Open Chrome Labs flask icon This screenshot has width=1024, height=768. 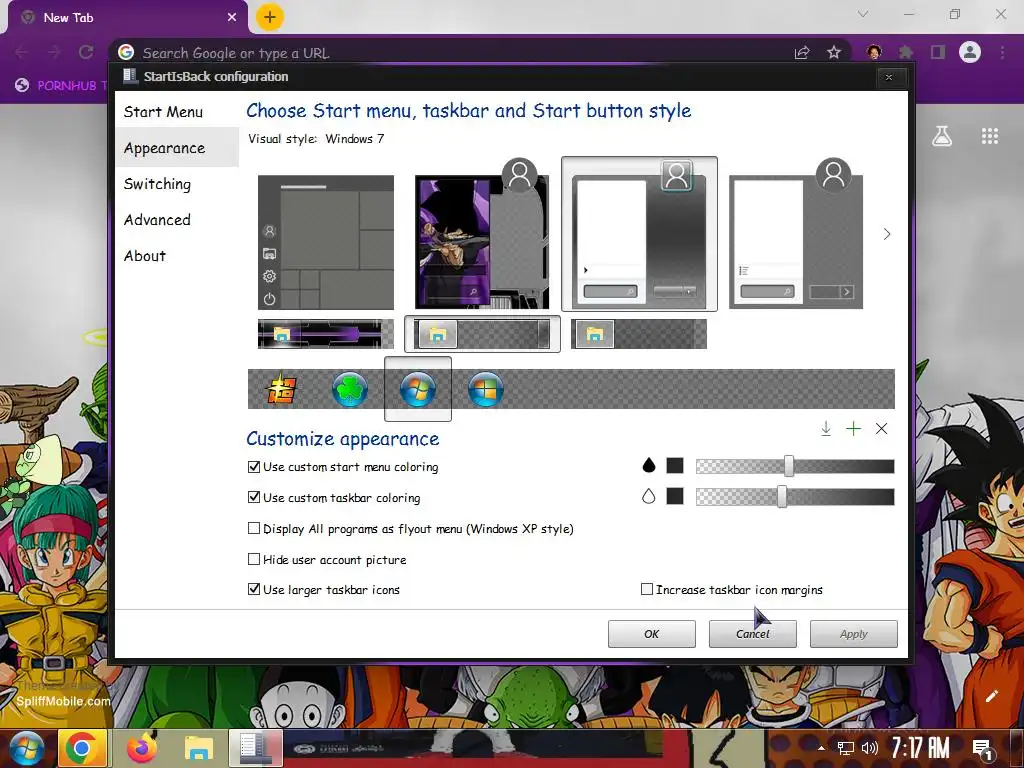coord(942,136)
